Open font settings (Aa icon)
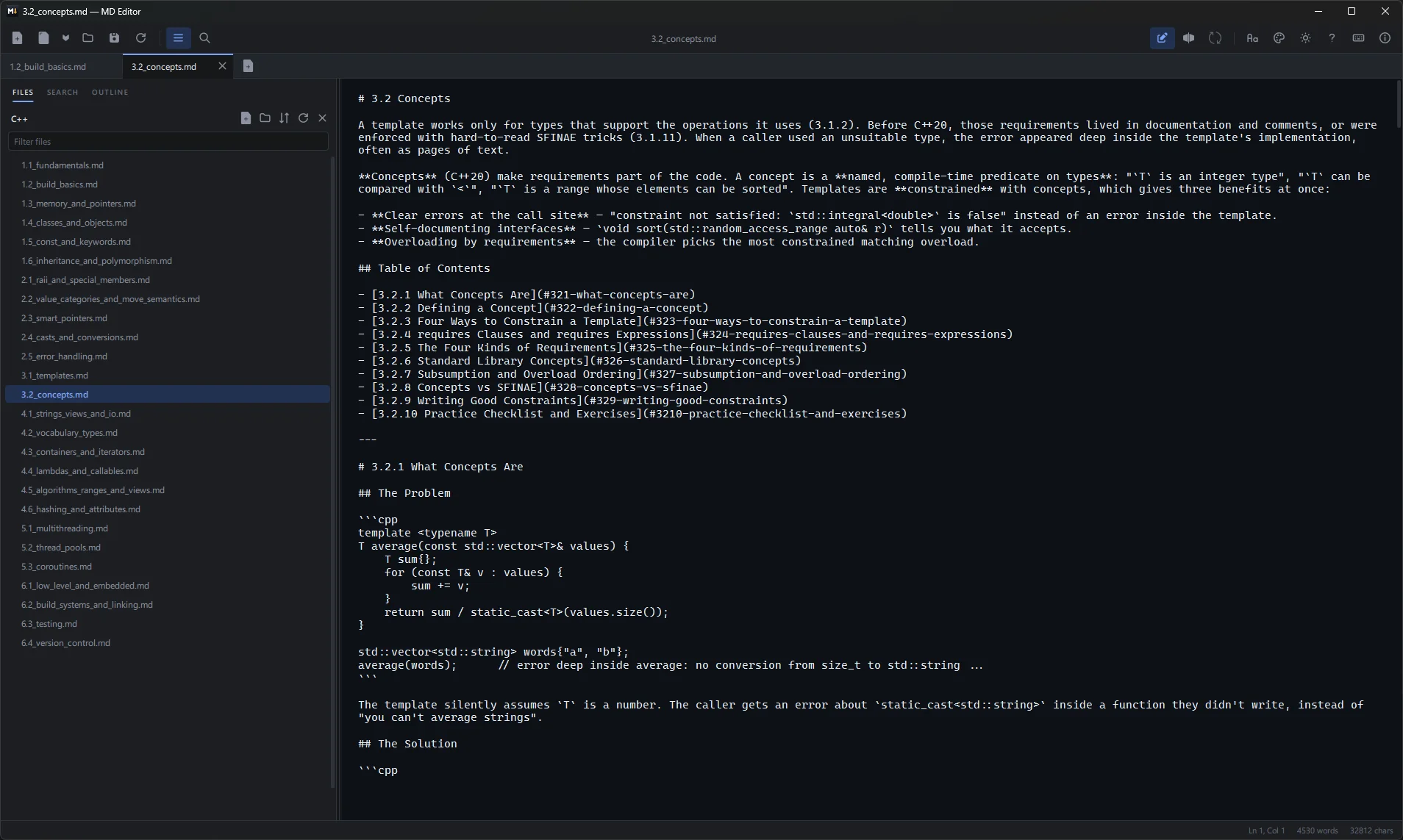Image resolution: width=1403 pixels, height=840 pixels. point(1252,38)
